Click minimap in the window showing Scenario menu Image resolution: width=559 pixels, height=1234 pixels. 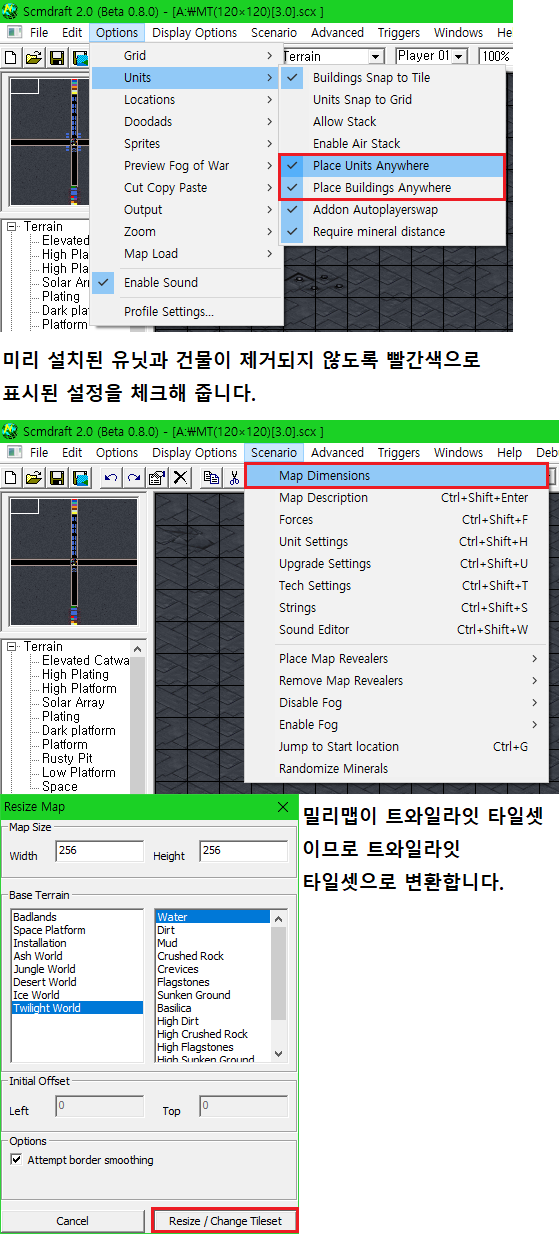[73, 562]
